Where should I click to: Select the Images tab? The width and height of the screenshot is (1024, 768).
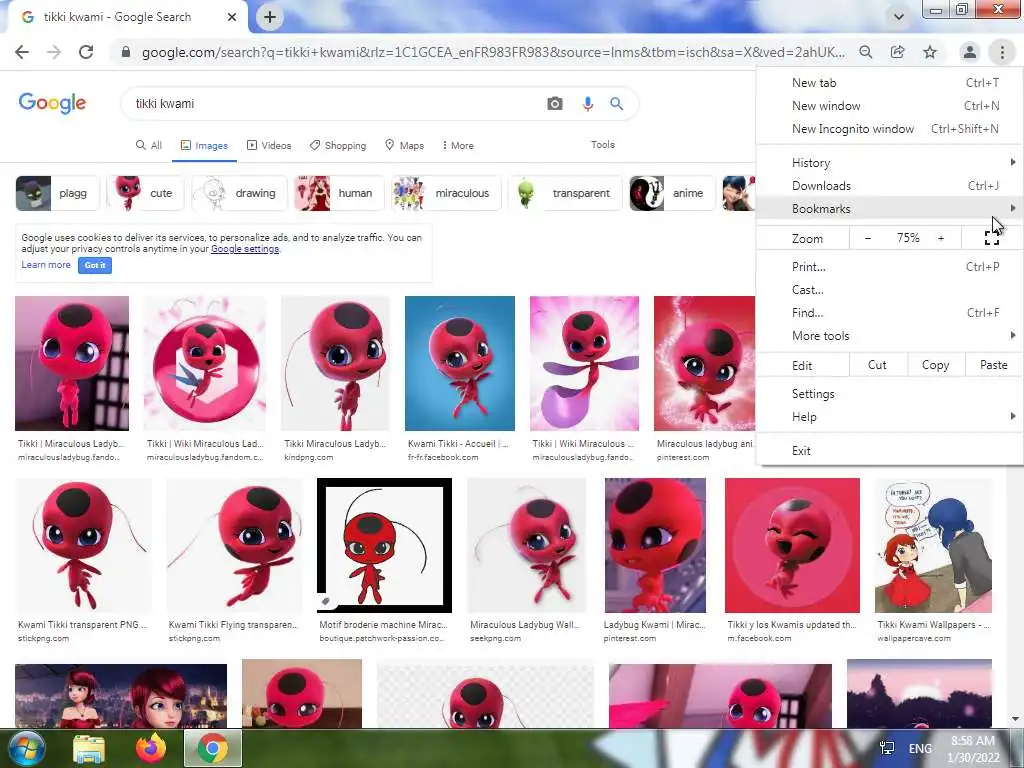click(204, 145)
